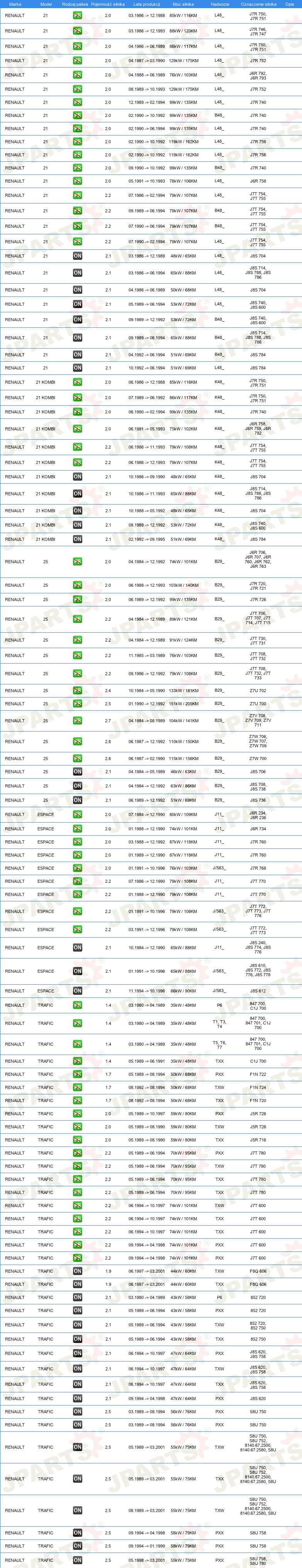Click petrol icon in the Espace J6R 734 row
This screenshot has height=1568, width=302.
click(77, 828)
